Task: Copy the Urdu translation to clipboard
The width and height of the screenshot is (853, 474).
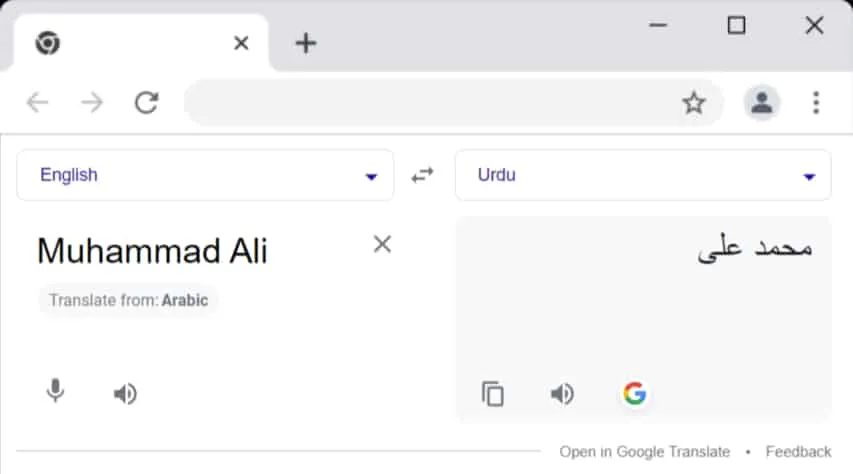Action: (x=493, y=393)
